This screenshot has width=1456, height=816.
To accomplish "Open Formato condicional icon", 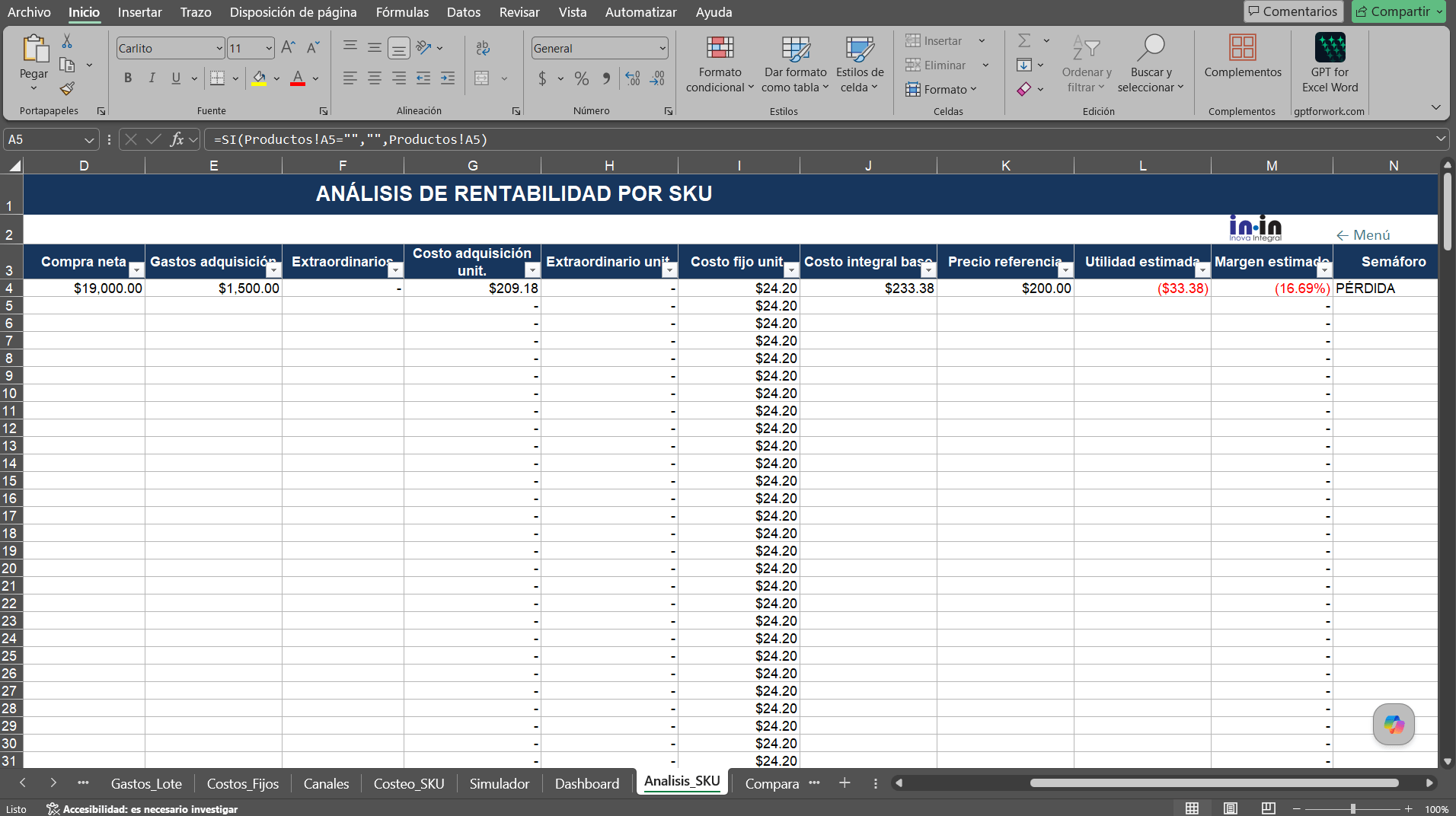I will pos(720,48).
